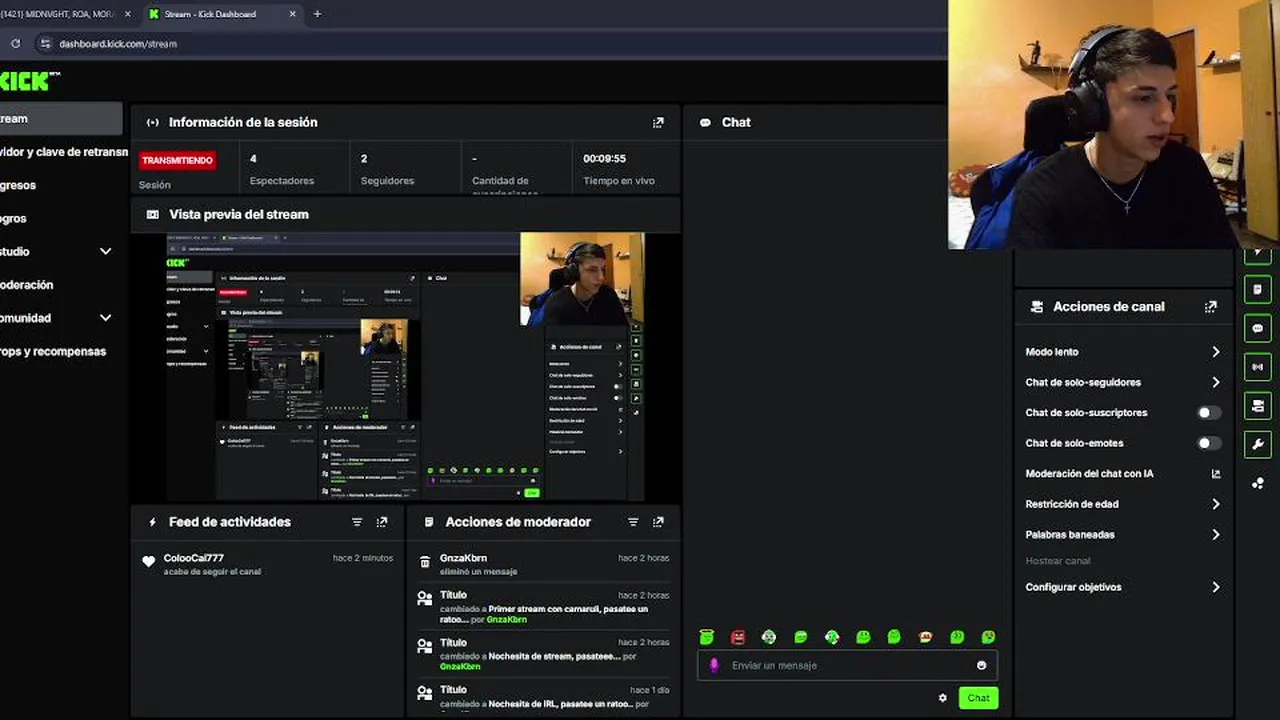Click the three-dots icon in the right sidebar

click(1257, 484)
